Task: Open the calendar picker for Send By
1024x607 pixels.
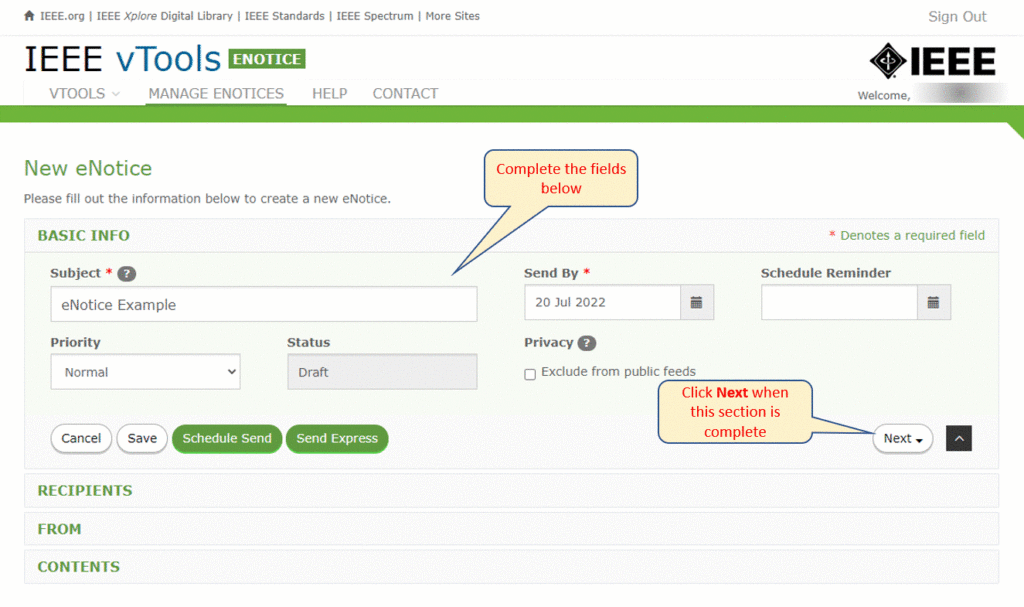Action: [x=696, y=302]
